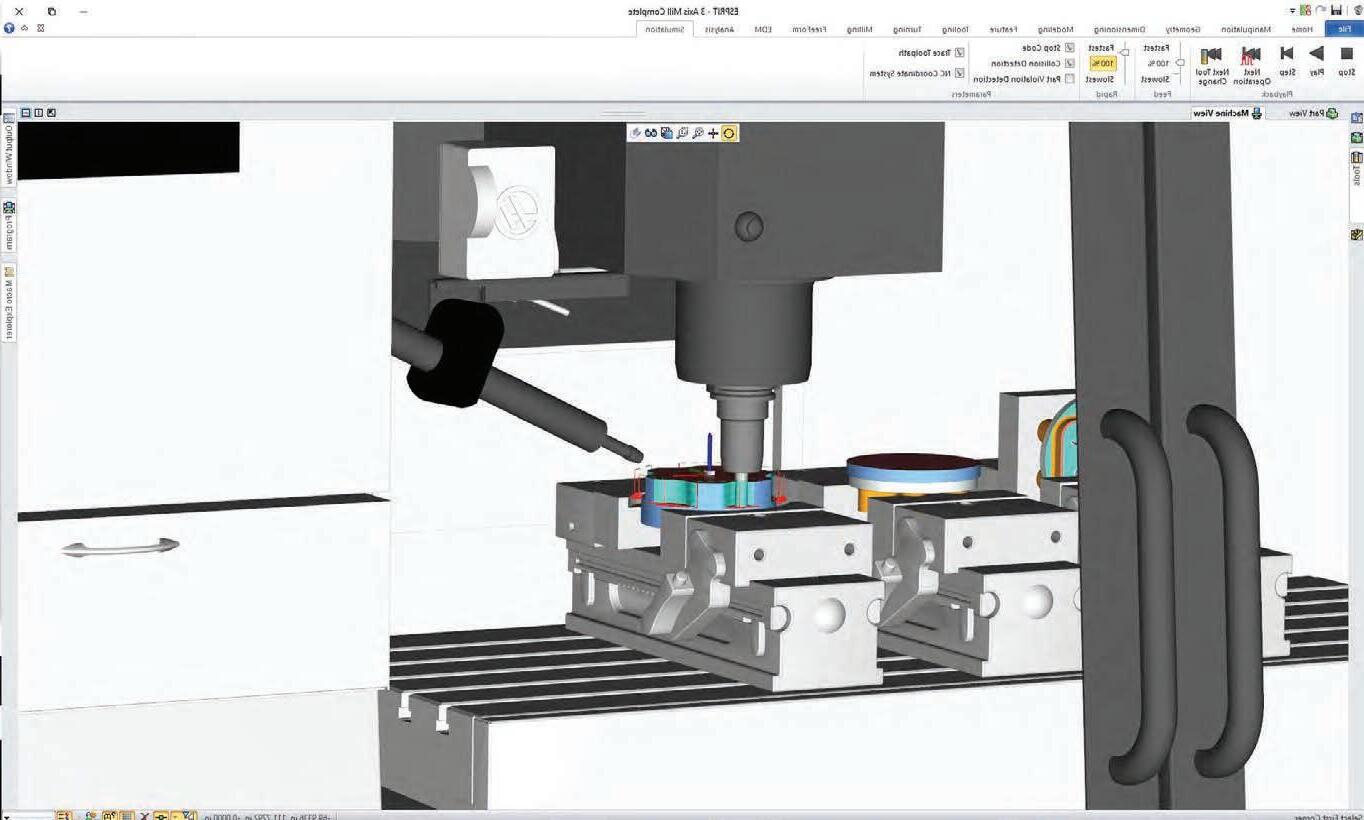Step the simulation forward one move

(1287, 60)
